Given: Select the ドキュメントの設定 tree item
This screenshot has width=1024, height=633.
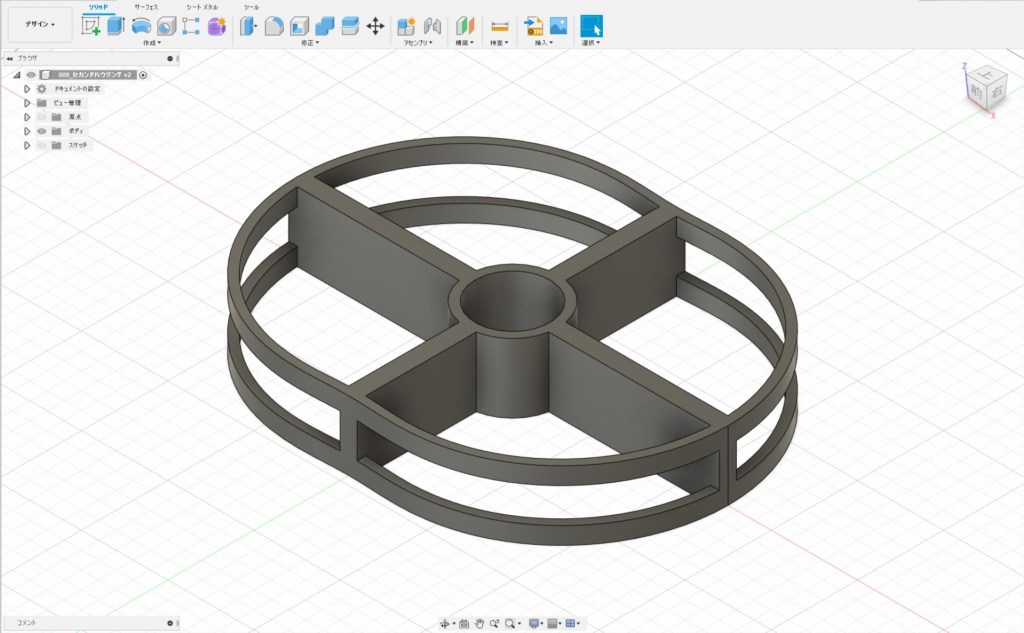Looking at the screenshot, I should 77,89.
